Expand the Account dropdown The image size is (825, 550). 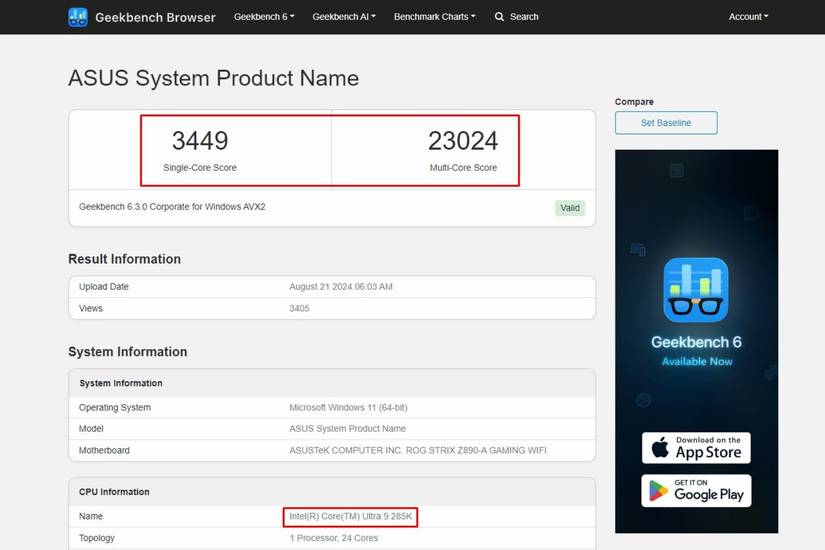tap(748, 17)
